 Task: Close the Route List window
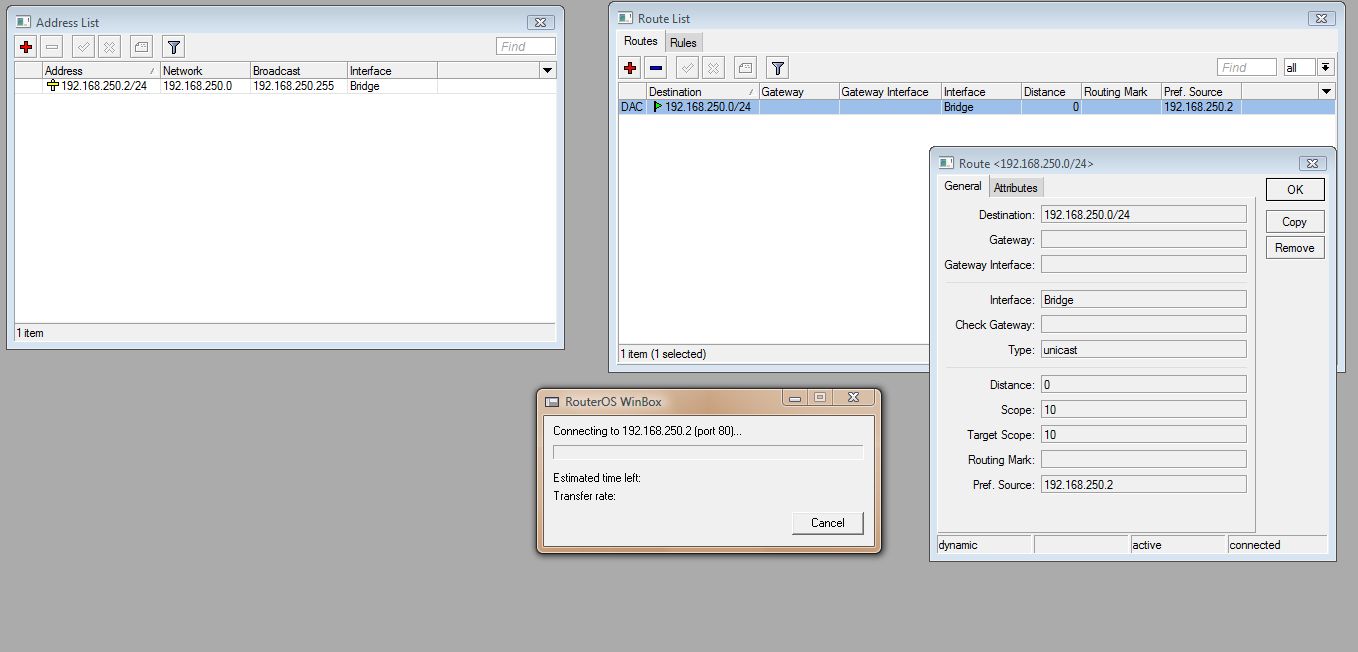tap(1320, 18)
